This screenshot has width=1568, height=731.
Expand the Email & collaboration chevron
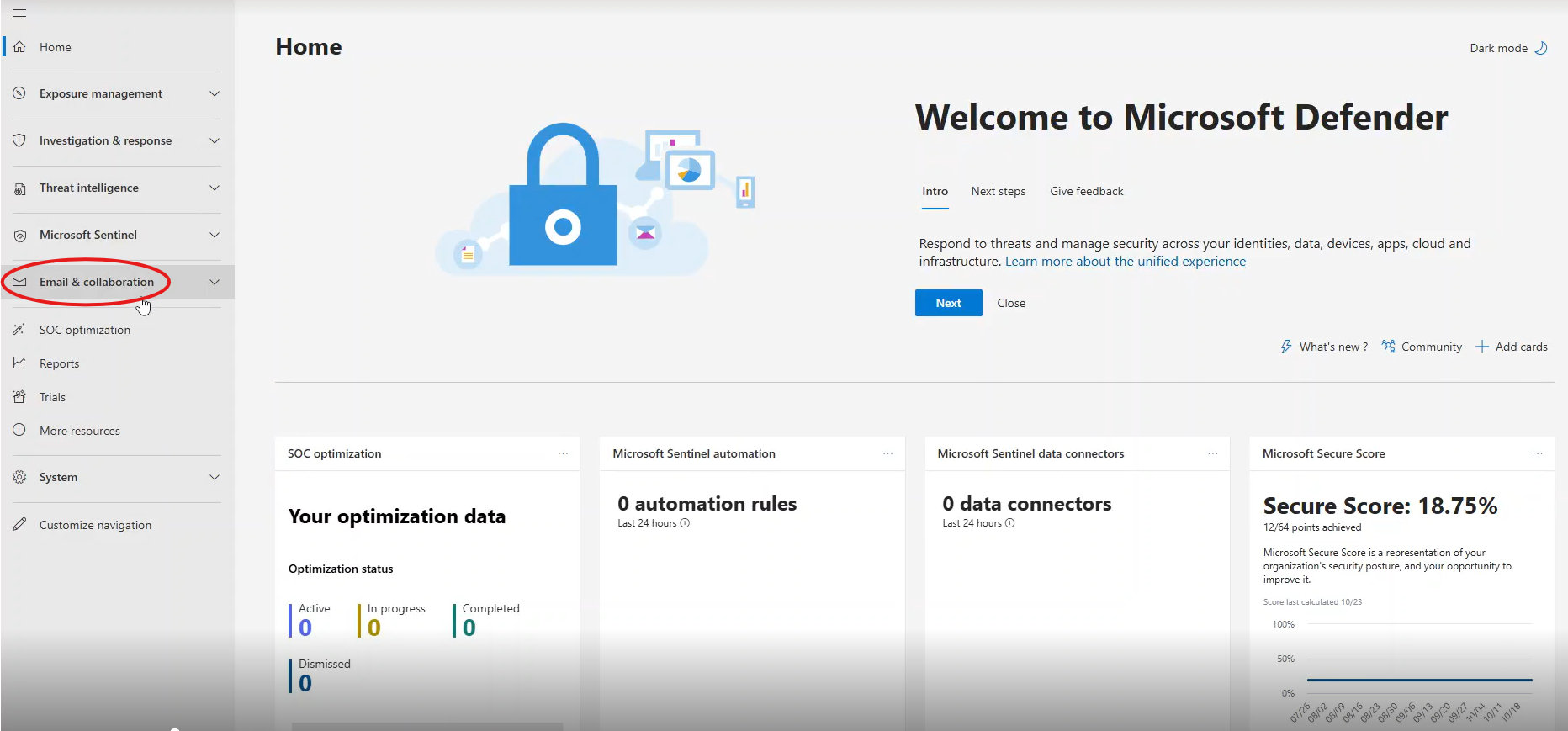(x=215, y=282)
